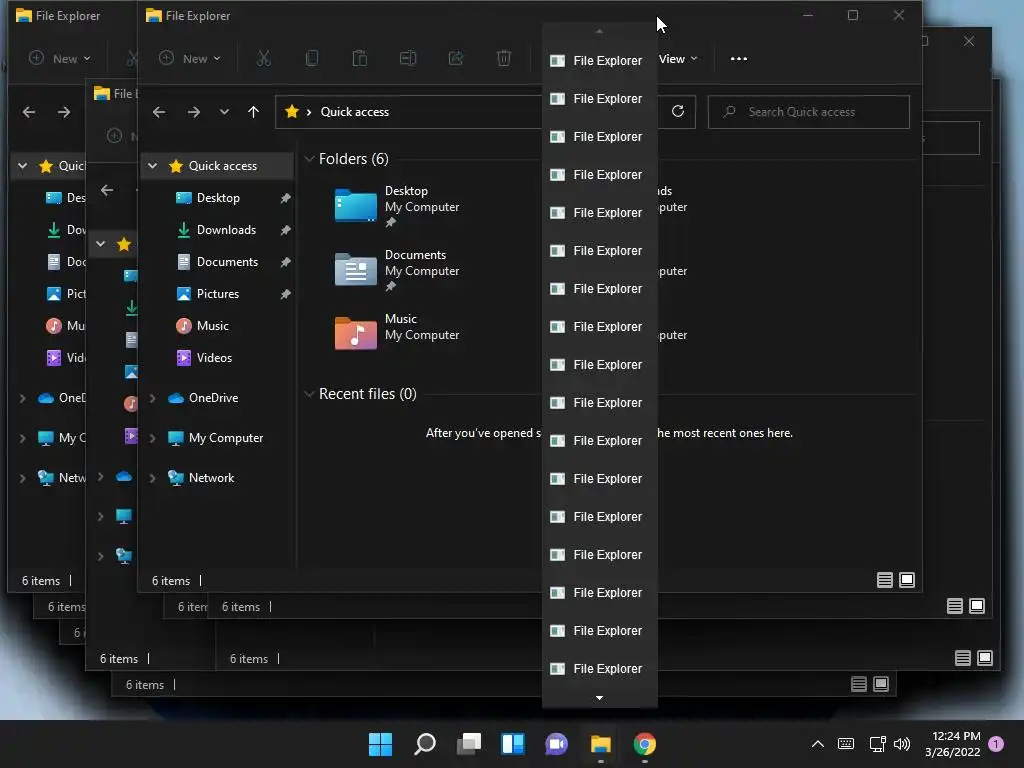This screenshot has width=1024, height=768.
Task: Click the Google Chrome taskbar icon
Action: 645,744
